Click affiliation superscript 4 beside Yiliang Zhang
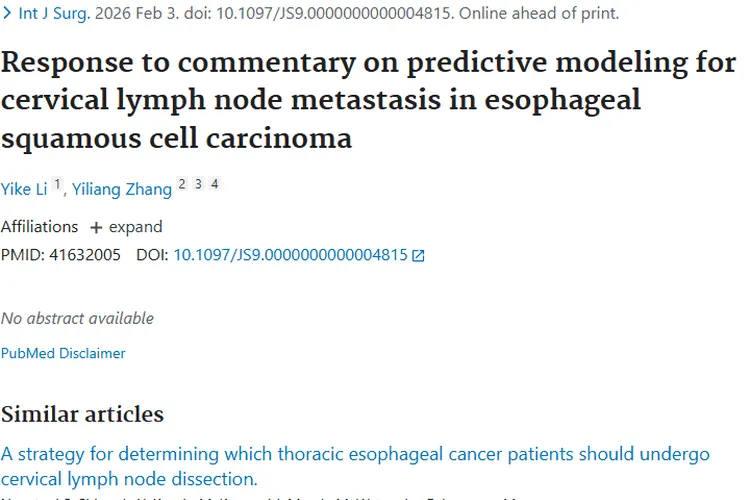Screen dimensions: 750x500 click(215, 185)
